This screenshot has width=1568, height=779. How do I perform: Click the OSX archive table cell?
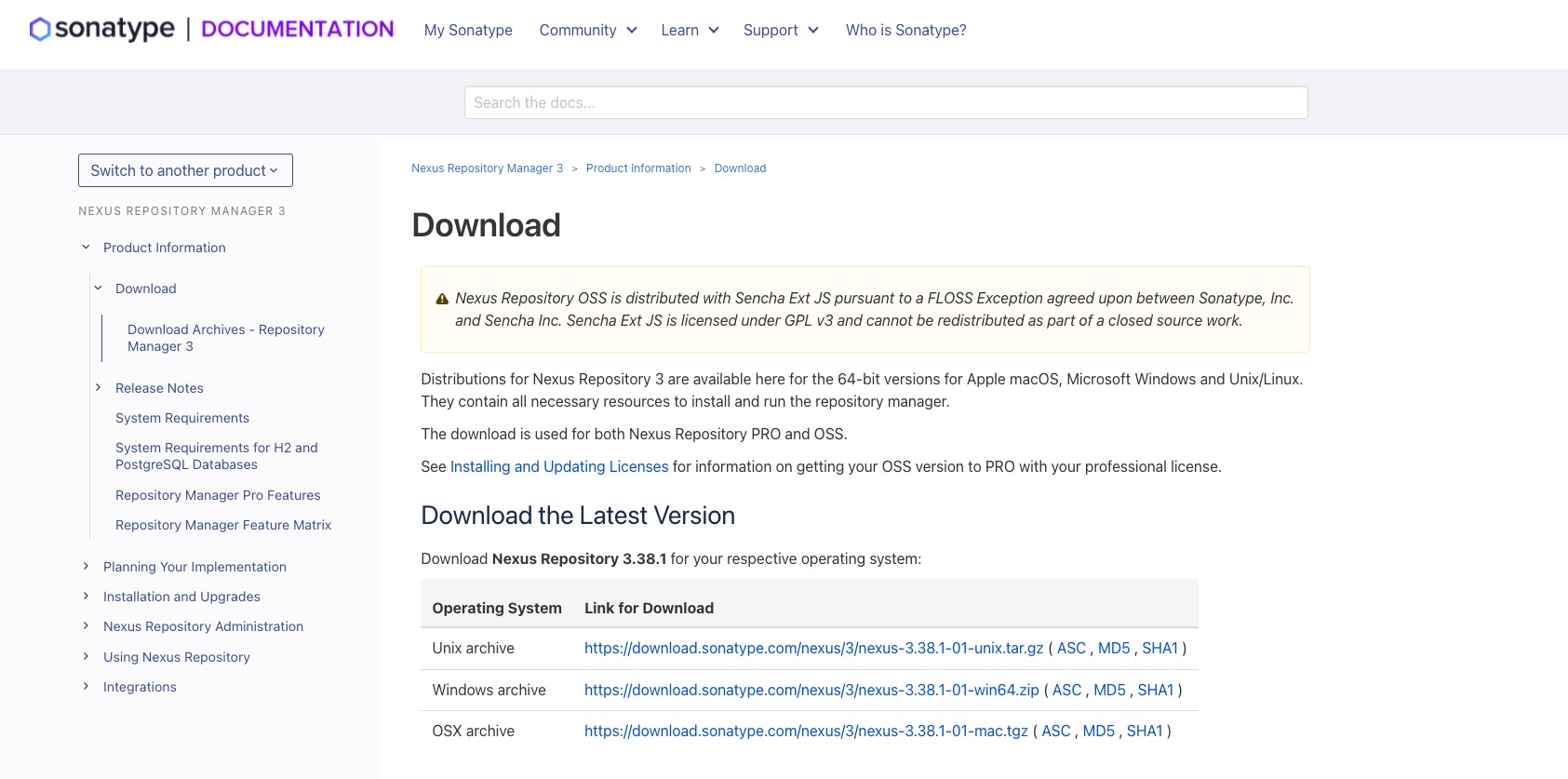click(497, 732)
